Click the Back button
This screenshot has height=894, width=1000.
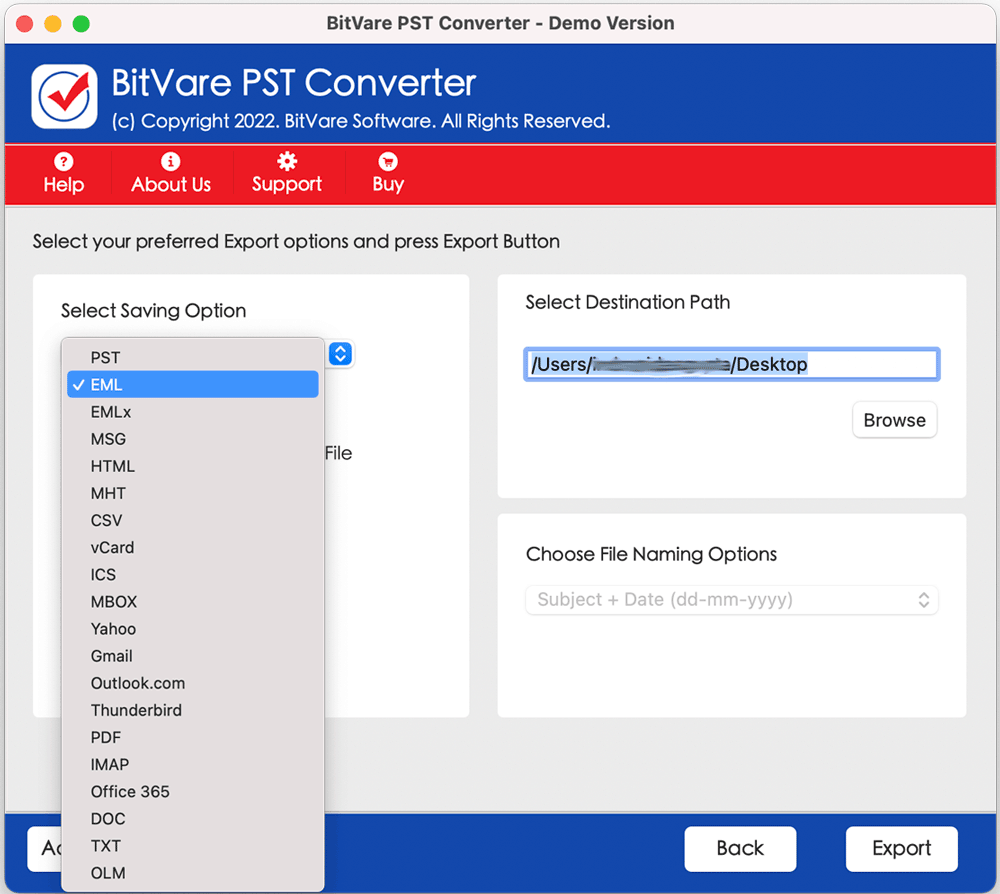tap(740, 848)
